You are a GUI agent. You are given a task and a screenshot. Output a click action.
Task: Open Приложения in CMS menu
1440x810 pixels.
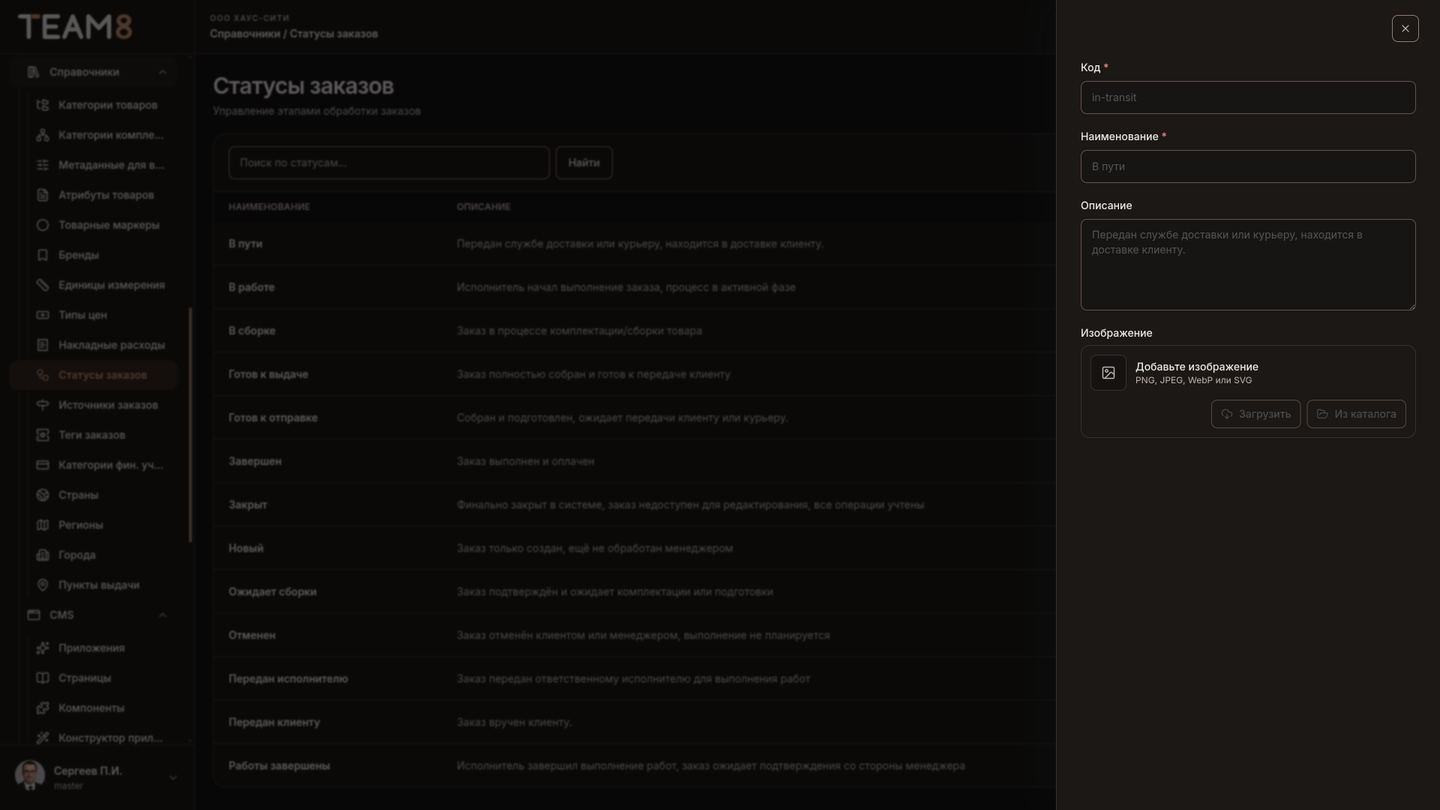pyautogui.click(x=94, y=648)
